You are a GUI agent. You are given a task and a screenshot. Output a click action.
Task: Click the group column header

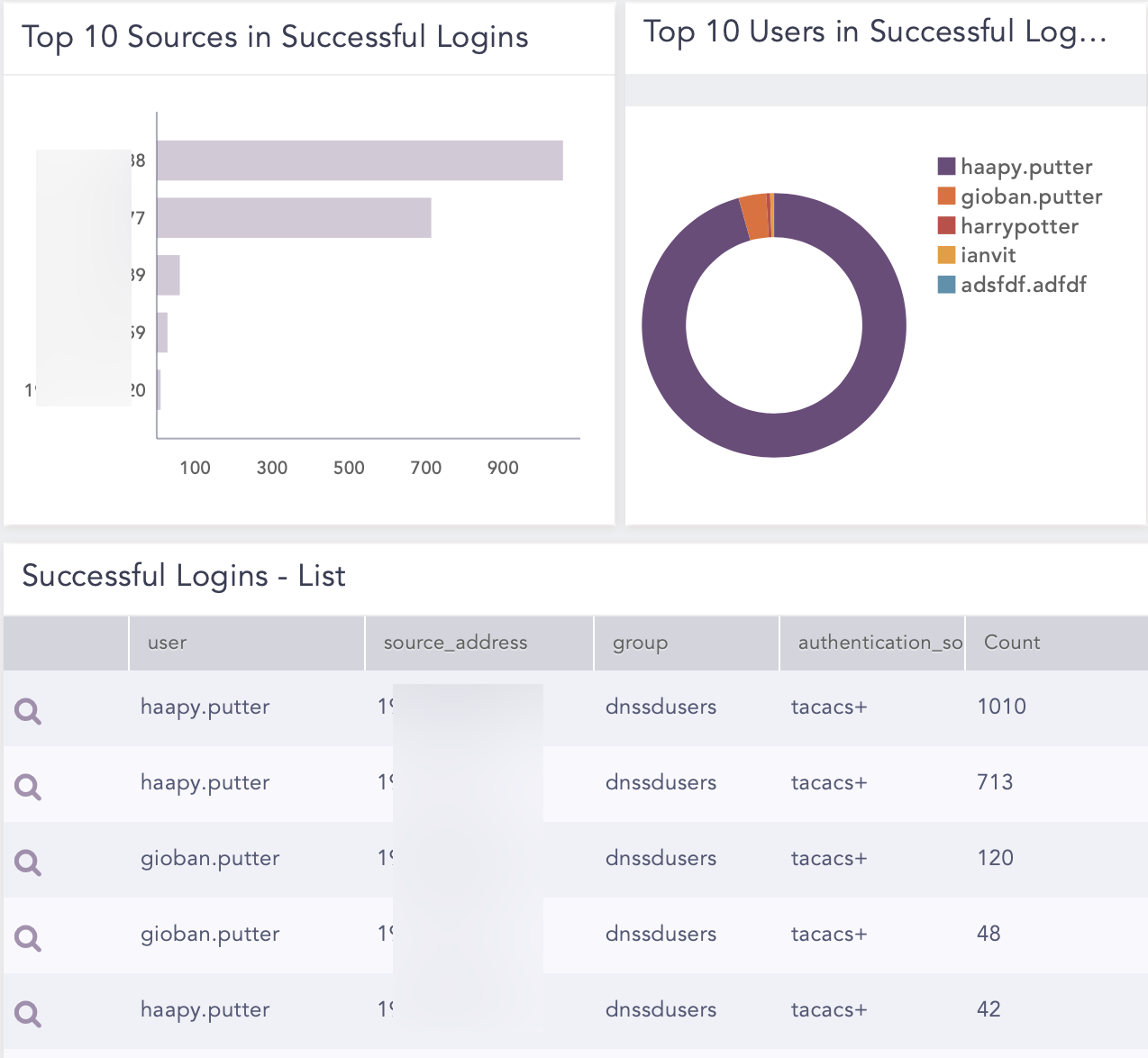(640, 643)
